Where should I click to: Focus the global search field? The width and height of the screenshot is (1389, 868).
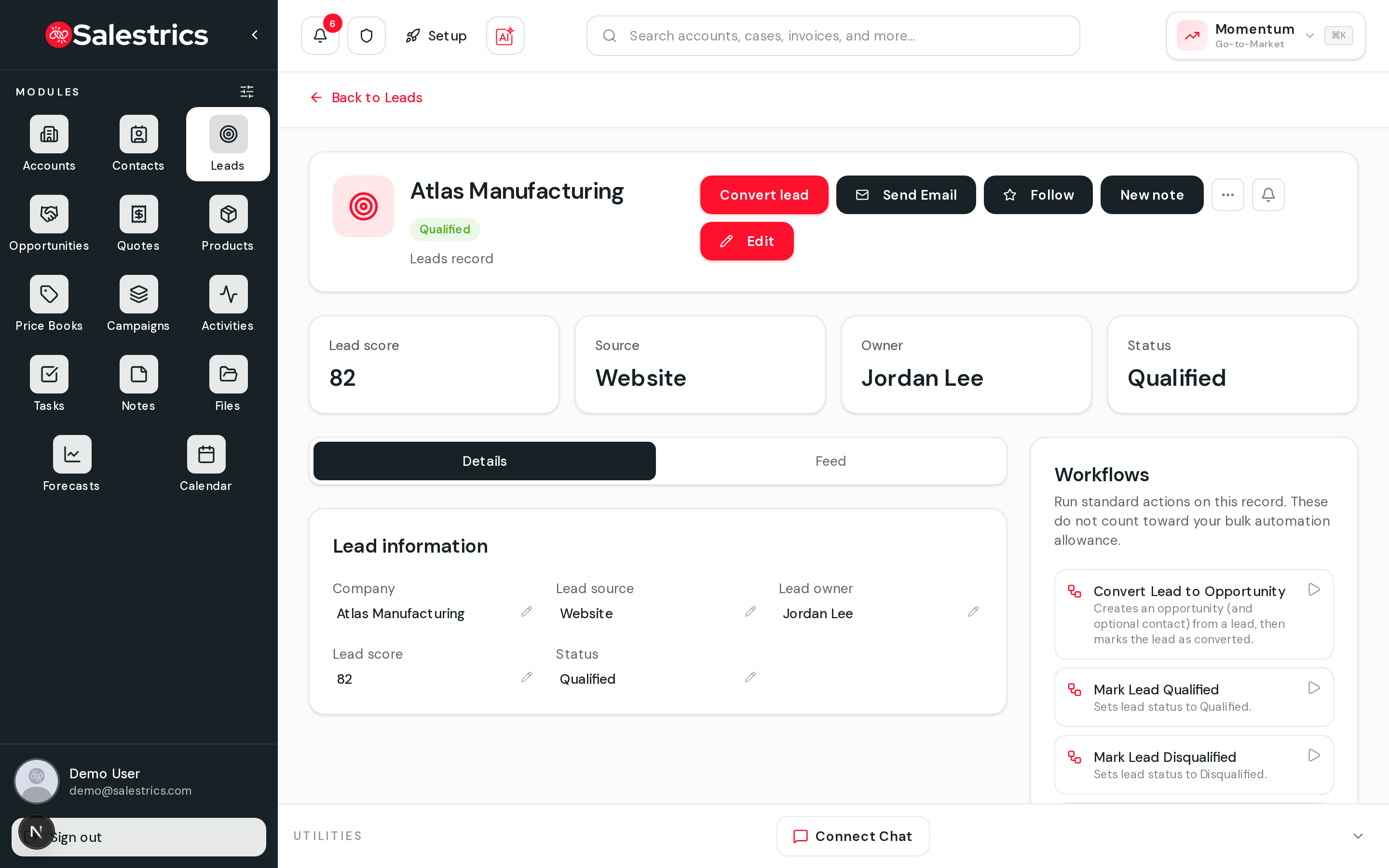click(833, 36)
